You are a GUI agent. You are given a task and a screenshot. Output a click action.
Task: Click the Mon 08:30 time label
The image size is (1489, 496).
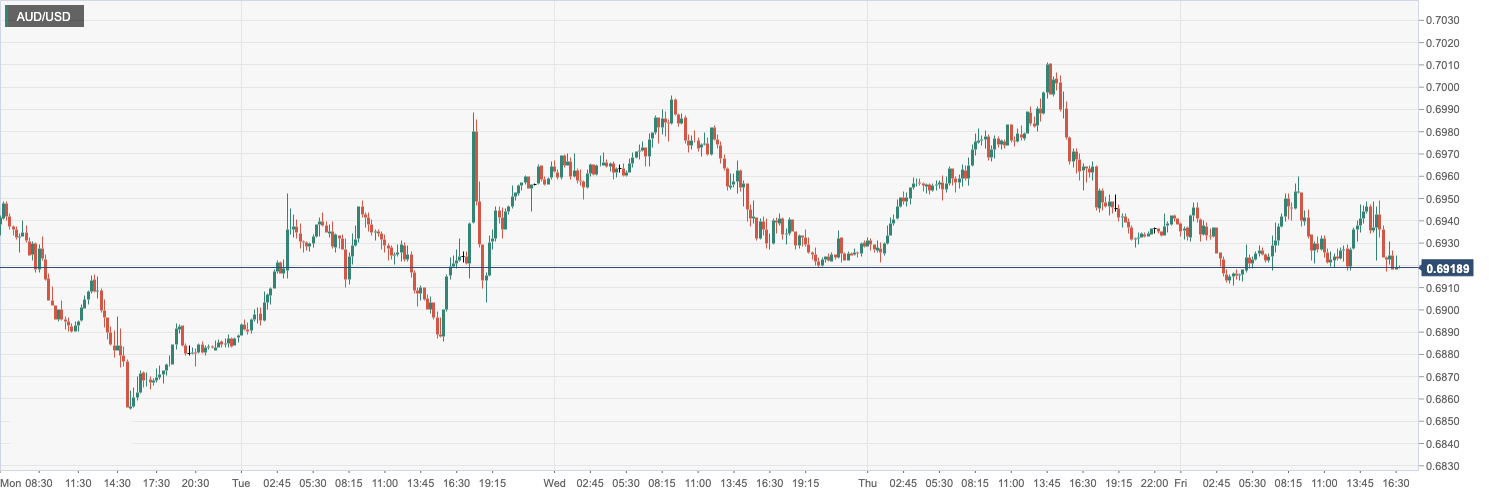point(27,483)
